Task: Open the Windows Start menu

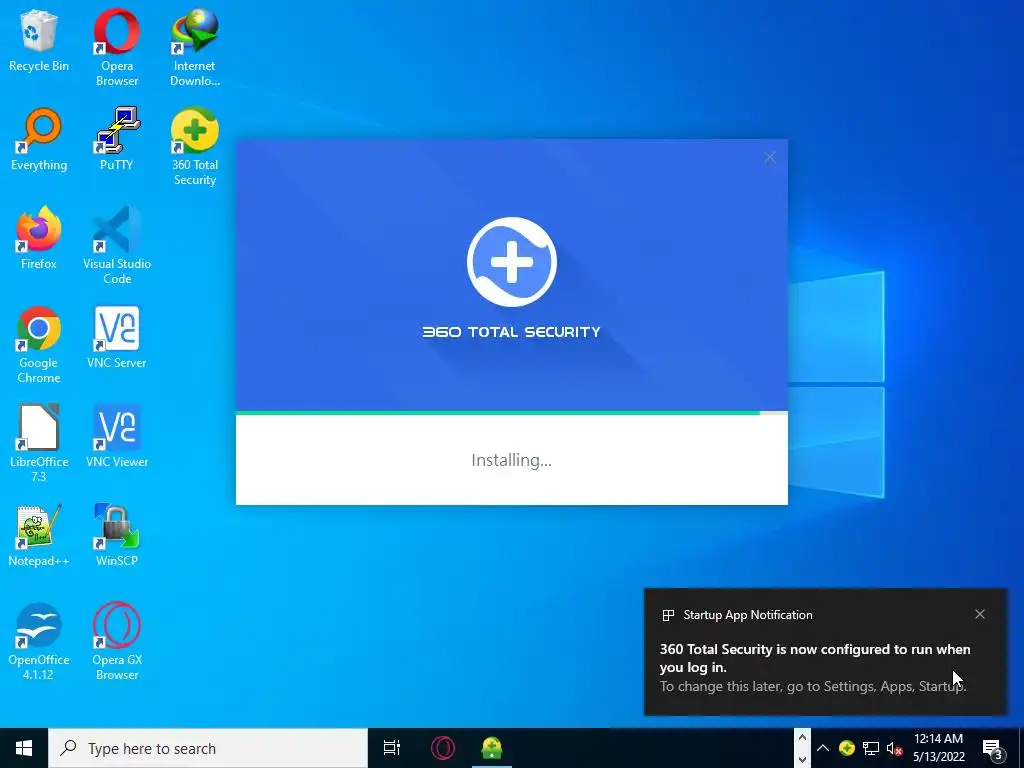Action: pyautogui.click(x=24, y=748)
